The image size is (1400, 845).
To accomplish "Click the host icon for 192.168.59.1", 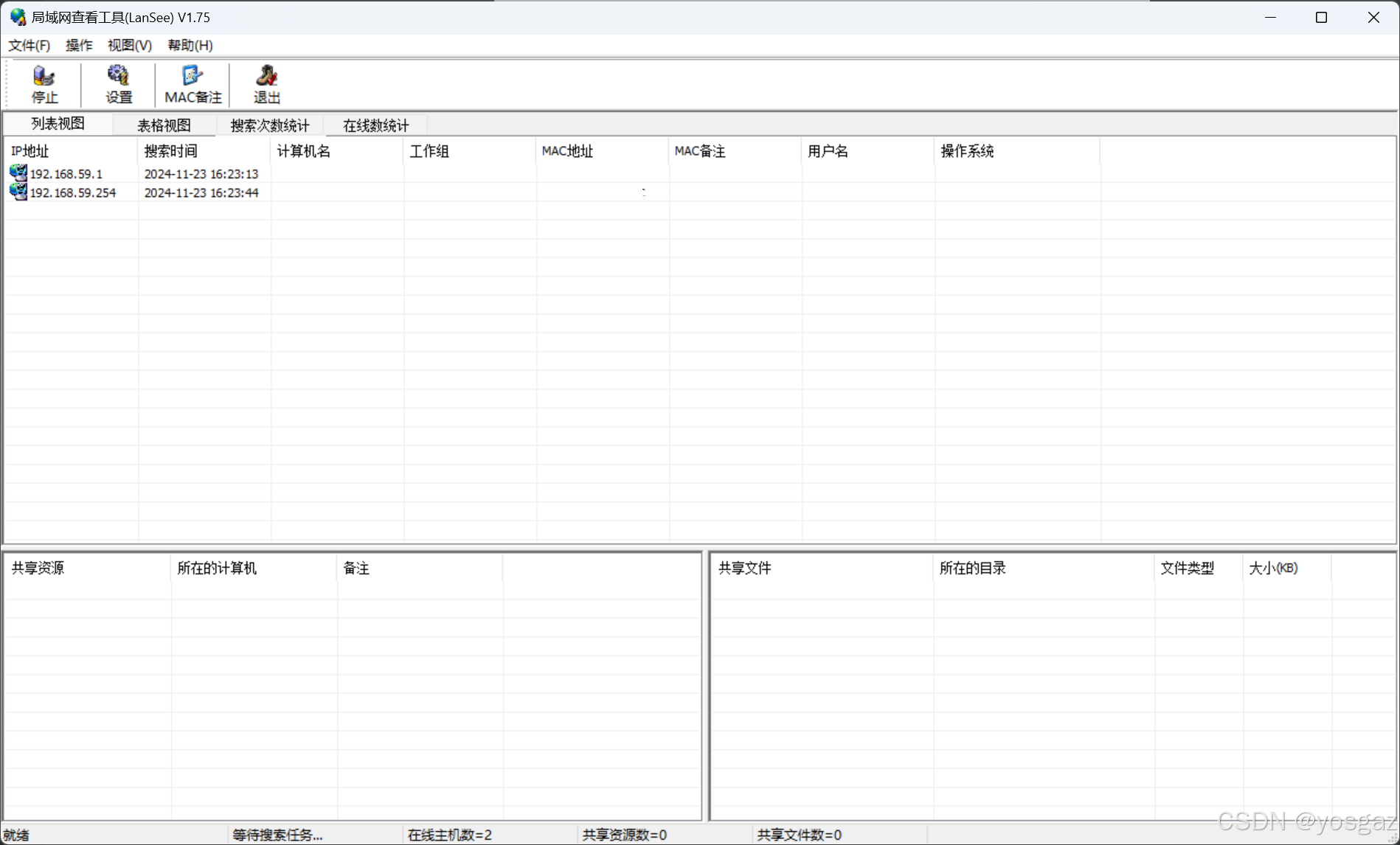I will pos(18,173).
